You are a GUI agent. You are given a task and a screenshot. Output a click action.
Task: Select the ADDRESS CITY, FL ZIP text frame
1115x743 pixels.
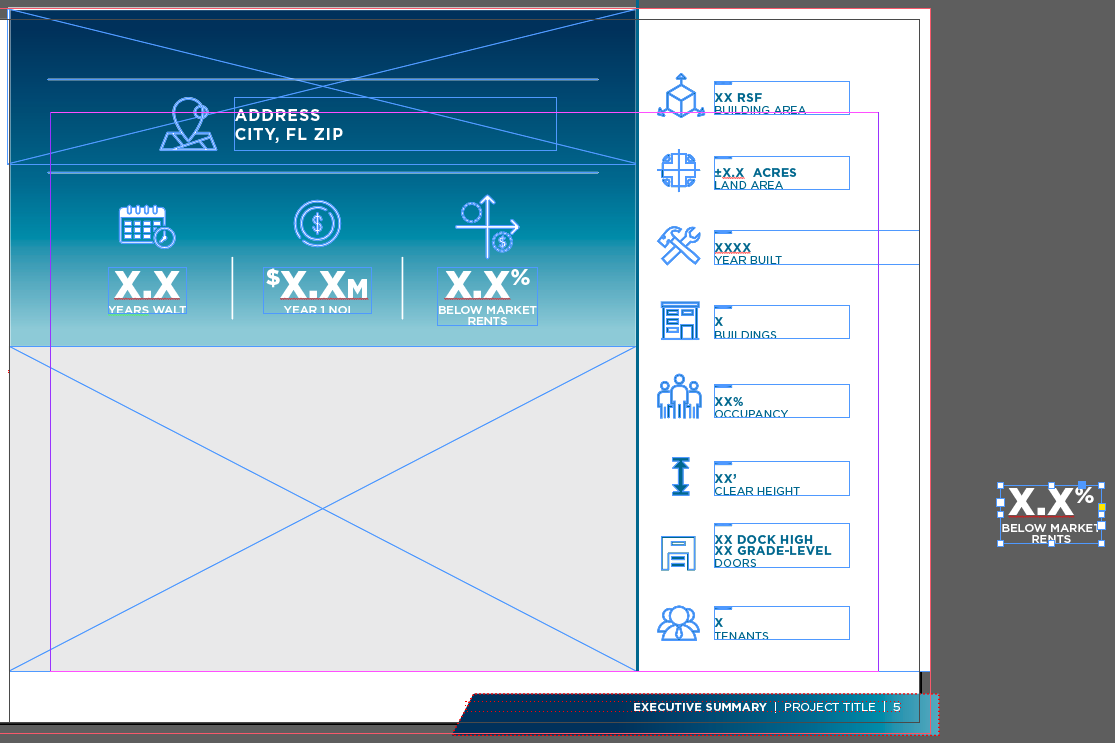[395, 124]
